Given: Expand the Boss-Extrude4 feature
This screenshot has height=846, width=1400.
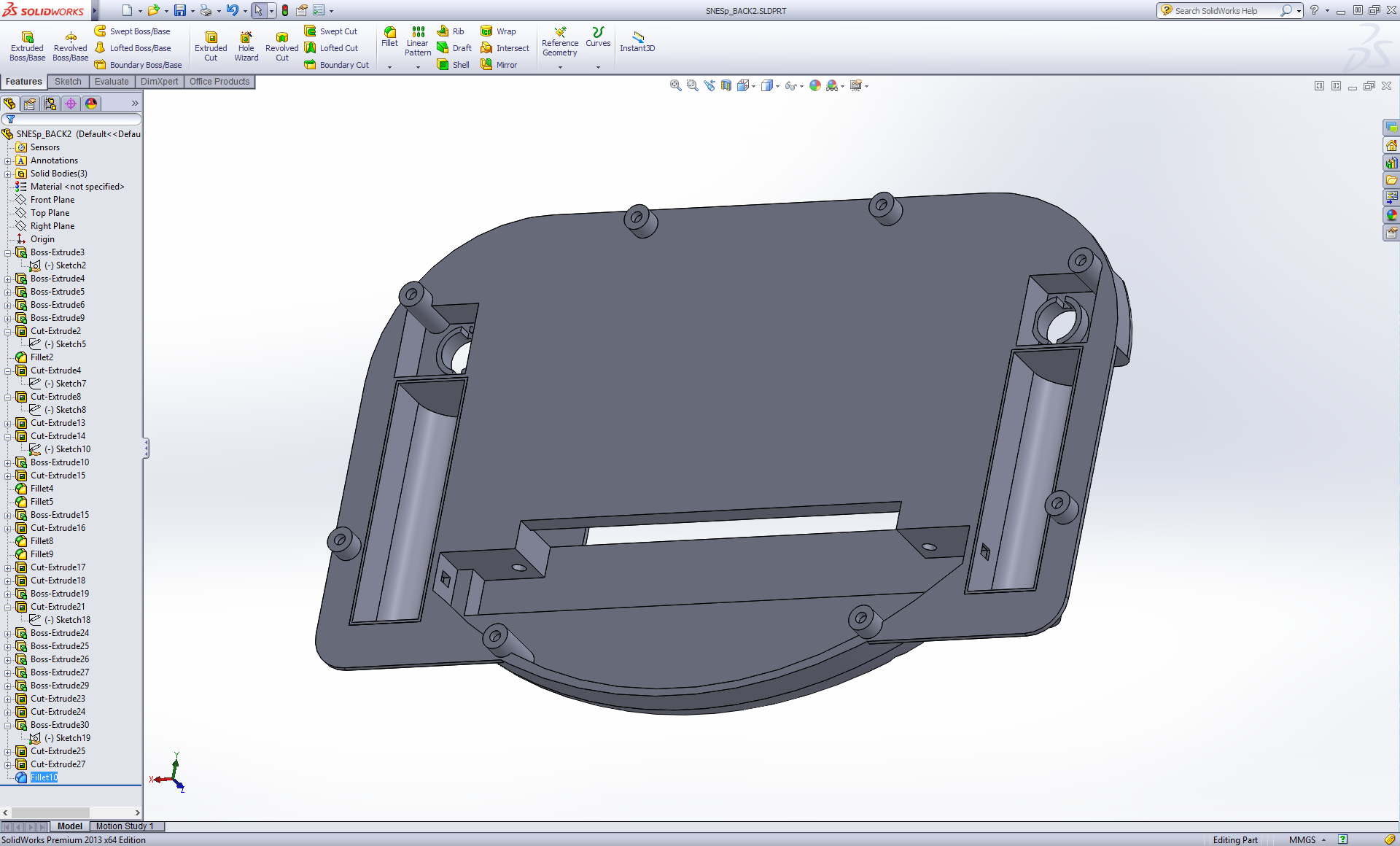Looking at the screenshot, I should tap(8, 279).
